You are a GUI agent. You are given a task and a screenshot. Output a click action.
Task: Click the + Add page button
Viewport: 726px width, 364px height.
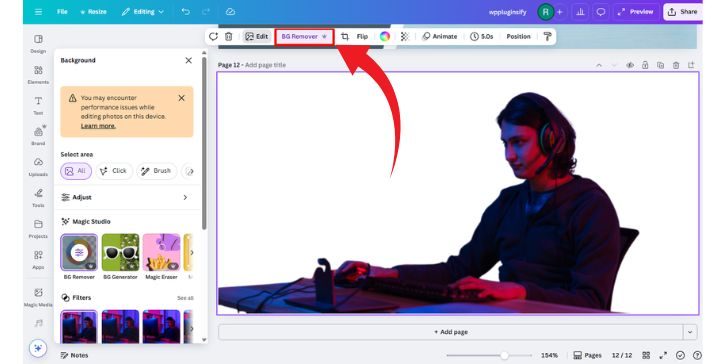click(451, 332)
